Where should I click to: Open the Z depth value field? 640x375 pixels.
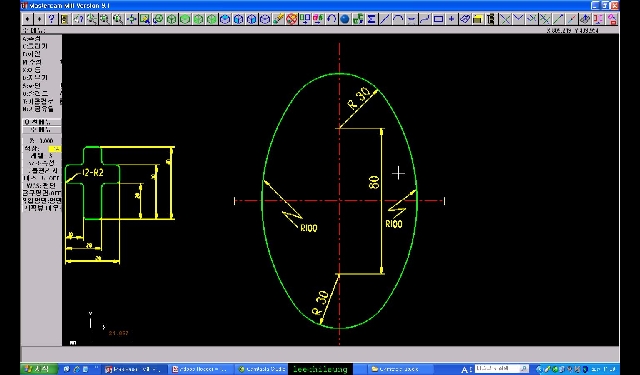coord(41,141)
